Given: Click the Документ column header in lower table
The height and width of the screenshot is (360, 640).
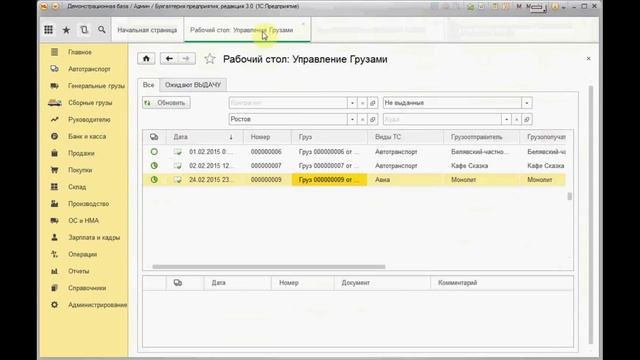Looking at the screenshot, I should click(x=382, y=283).
